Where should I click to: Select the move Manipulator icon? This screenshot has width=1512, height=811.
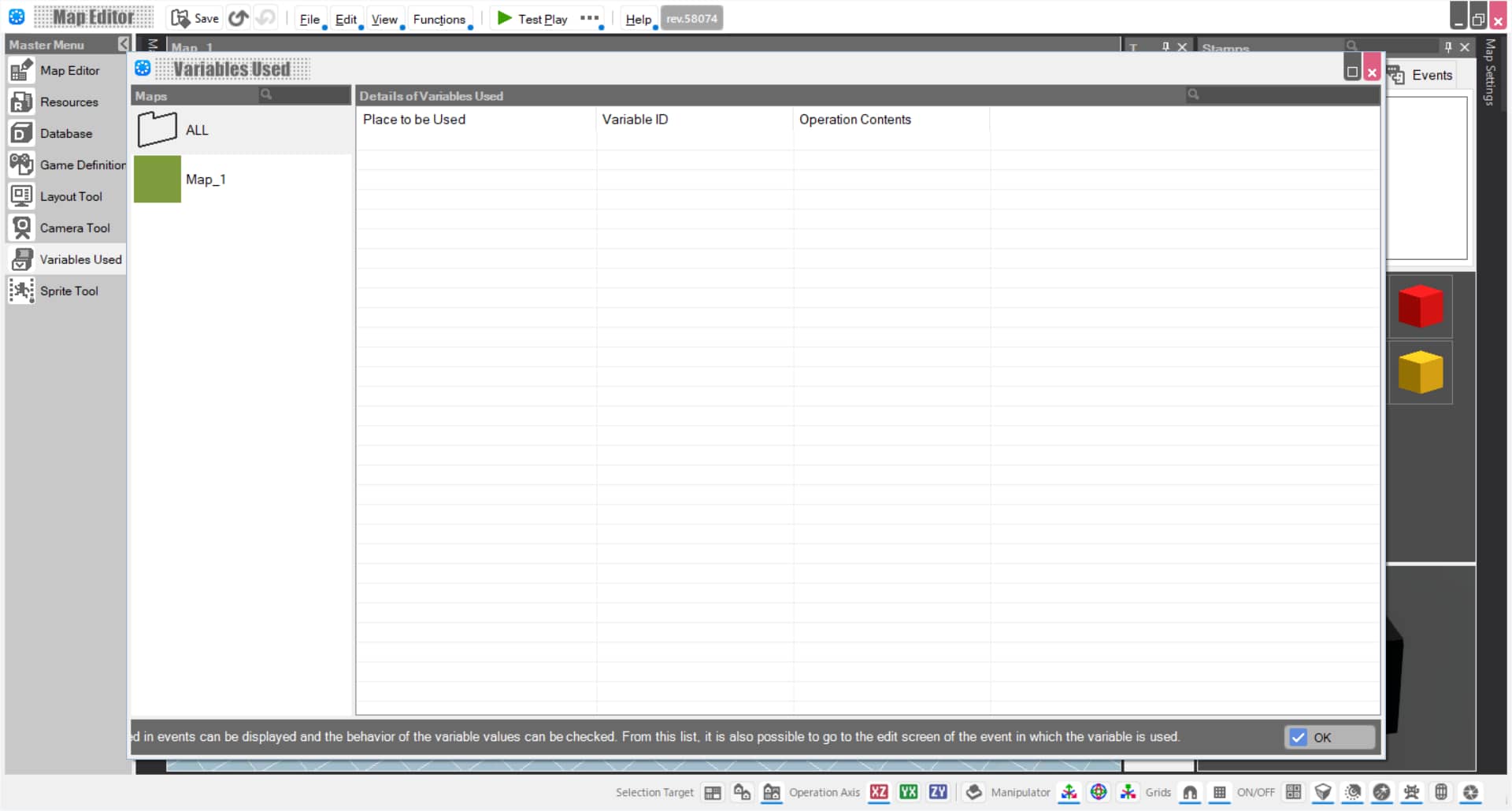coord(1069,793)
